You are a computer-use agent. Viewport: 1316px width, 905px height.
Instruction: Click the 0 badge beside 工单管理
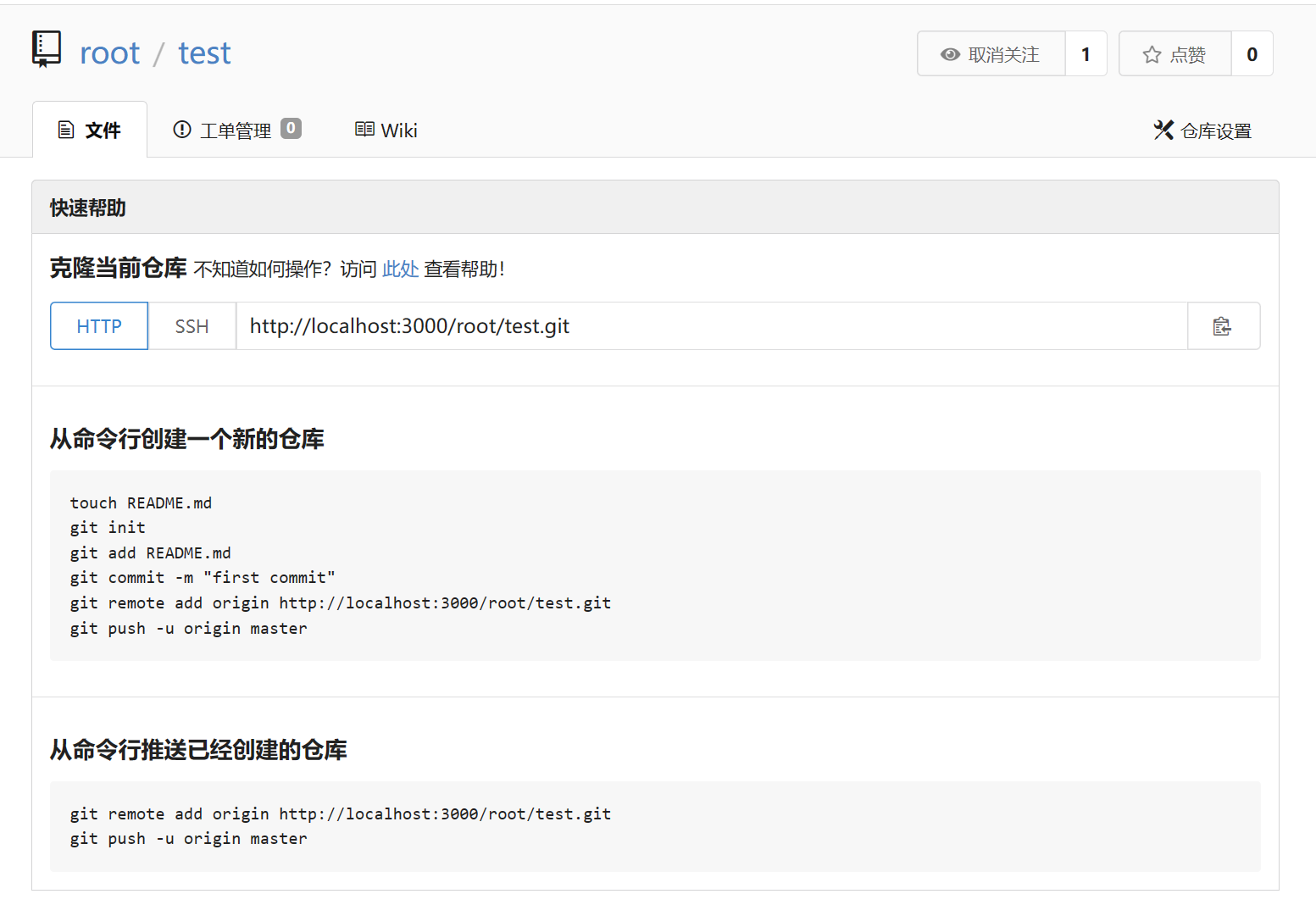point(291,128)
